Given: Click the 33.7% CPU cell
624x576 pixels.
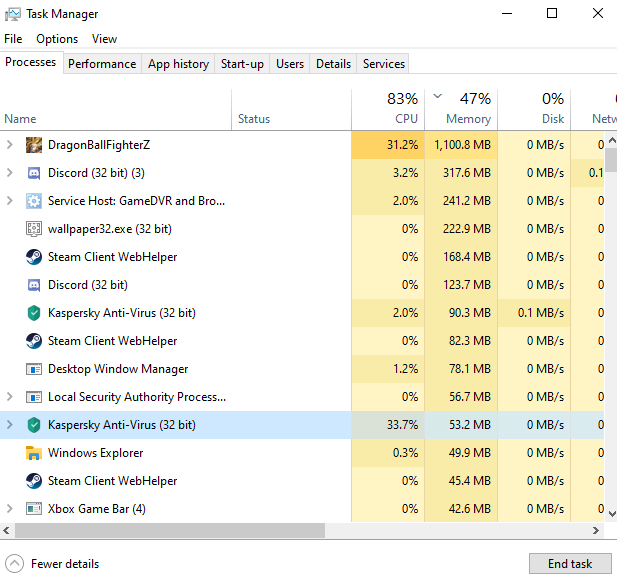Looking at the screenshot, I should [388, 425].
